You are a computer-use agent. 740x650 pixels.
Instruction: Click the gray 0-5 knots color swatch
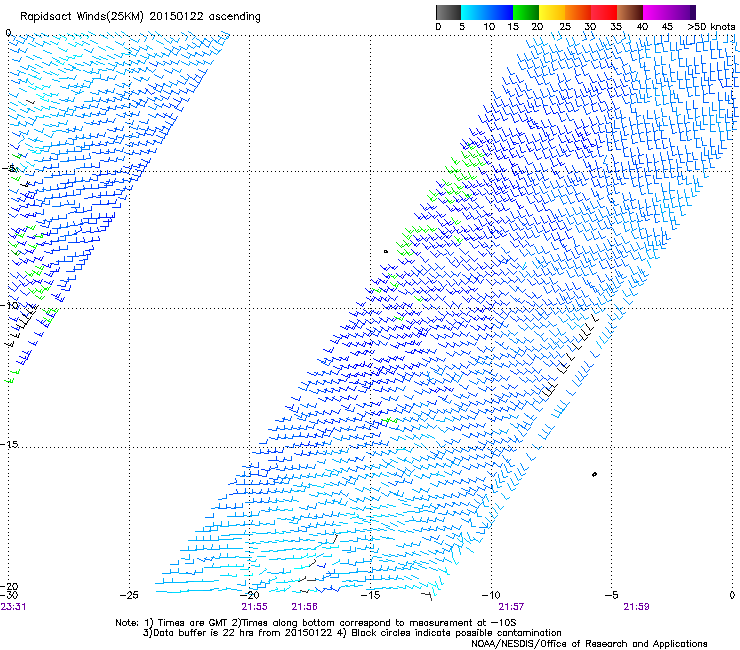click(448, 12)
